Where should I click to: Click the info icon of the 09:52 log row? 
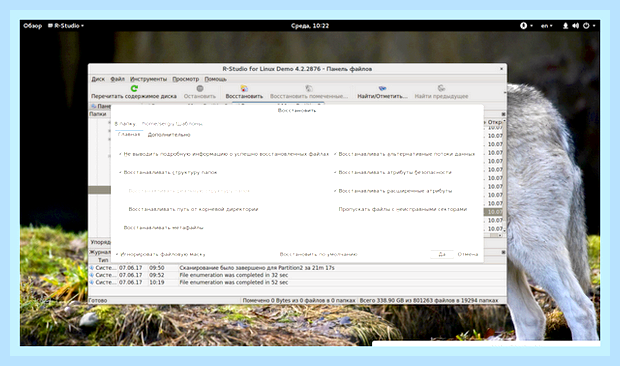pyautogui.click(x=92, y=275)
